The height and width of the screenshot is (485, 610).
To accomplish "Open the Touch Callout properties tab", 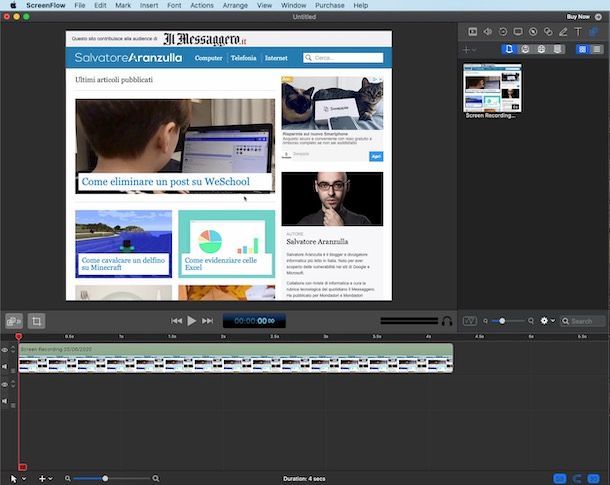I will [548, 32].
